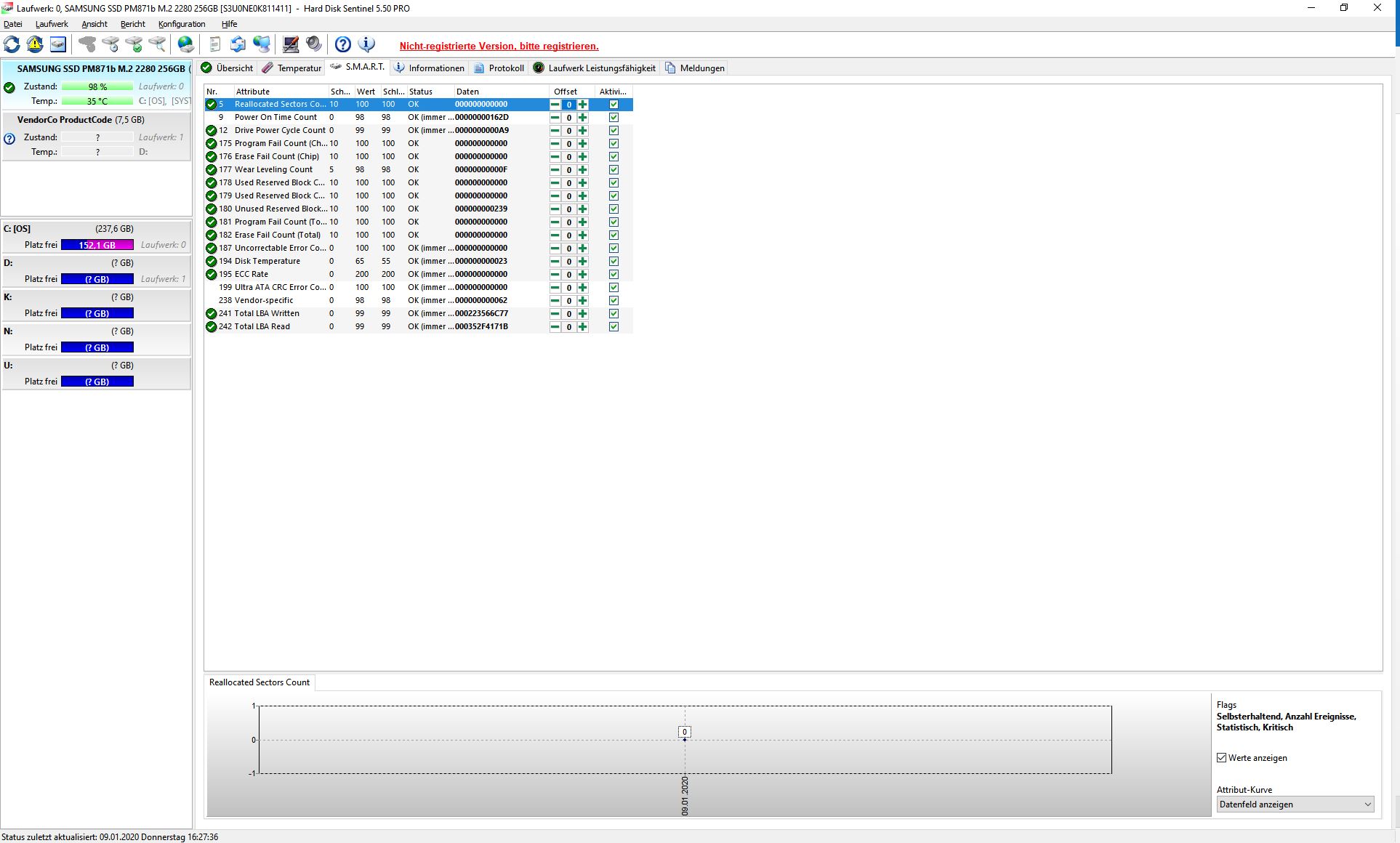Image resolution: width=1400 pixels, height=843 pixels.
Task: Increase offset for Wear Leveling Count
Action: pos(582,170)
